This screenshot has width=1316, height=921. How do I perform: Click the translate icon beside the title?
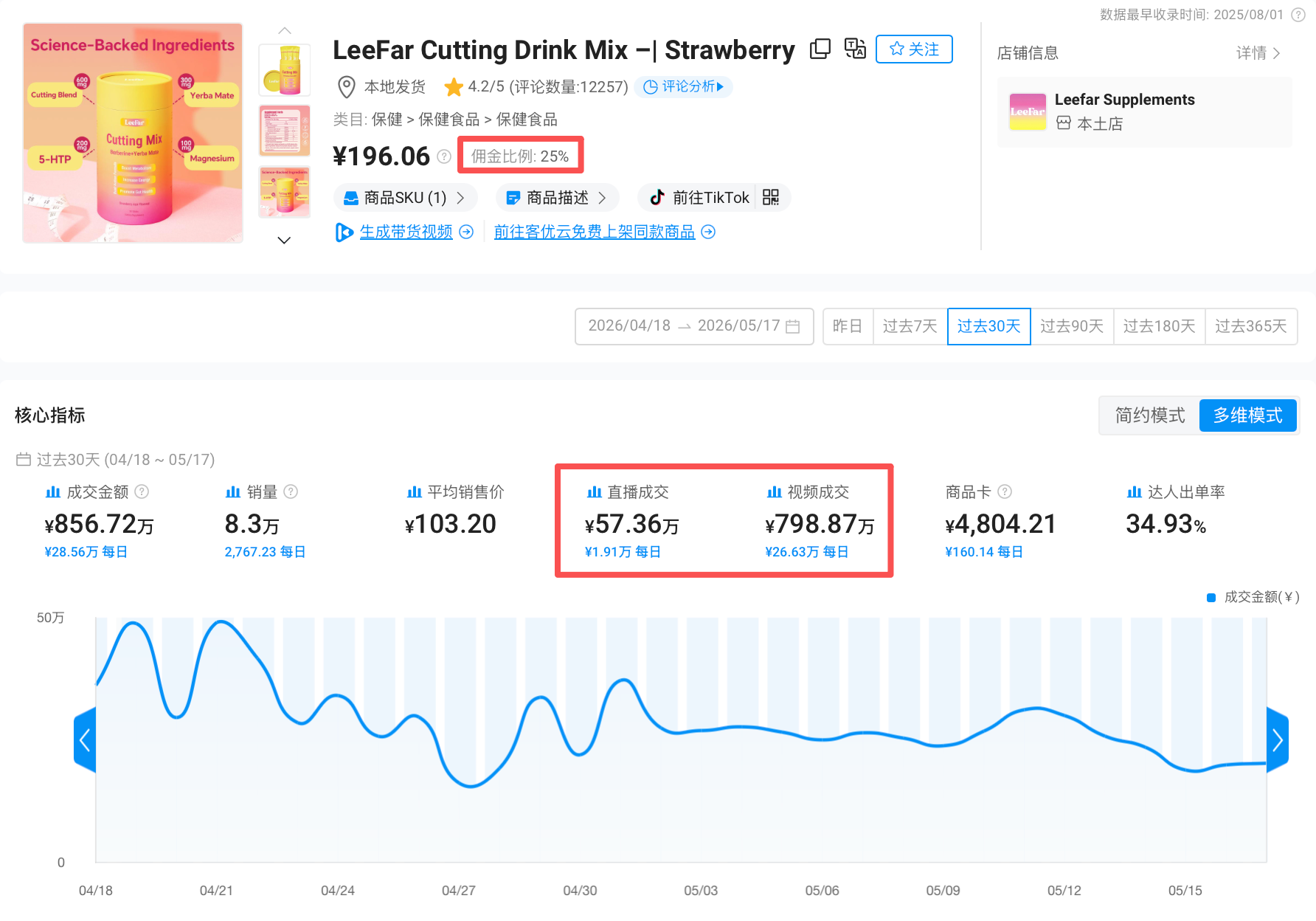coord(855,49)
